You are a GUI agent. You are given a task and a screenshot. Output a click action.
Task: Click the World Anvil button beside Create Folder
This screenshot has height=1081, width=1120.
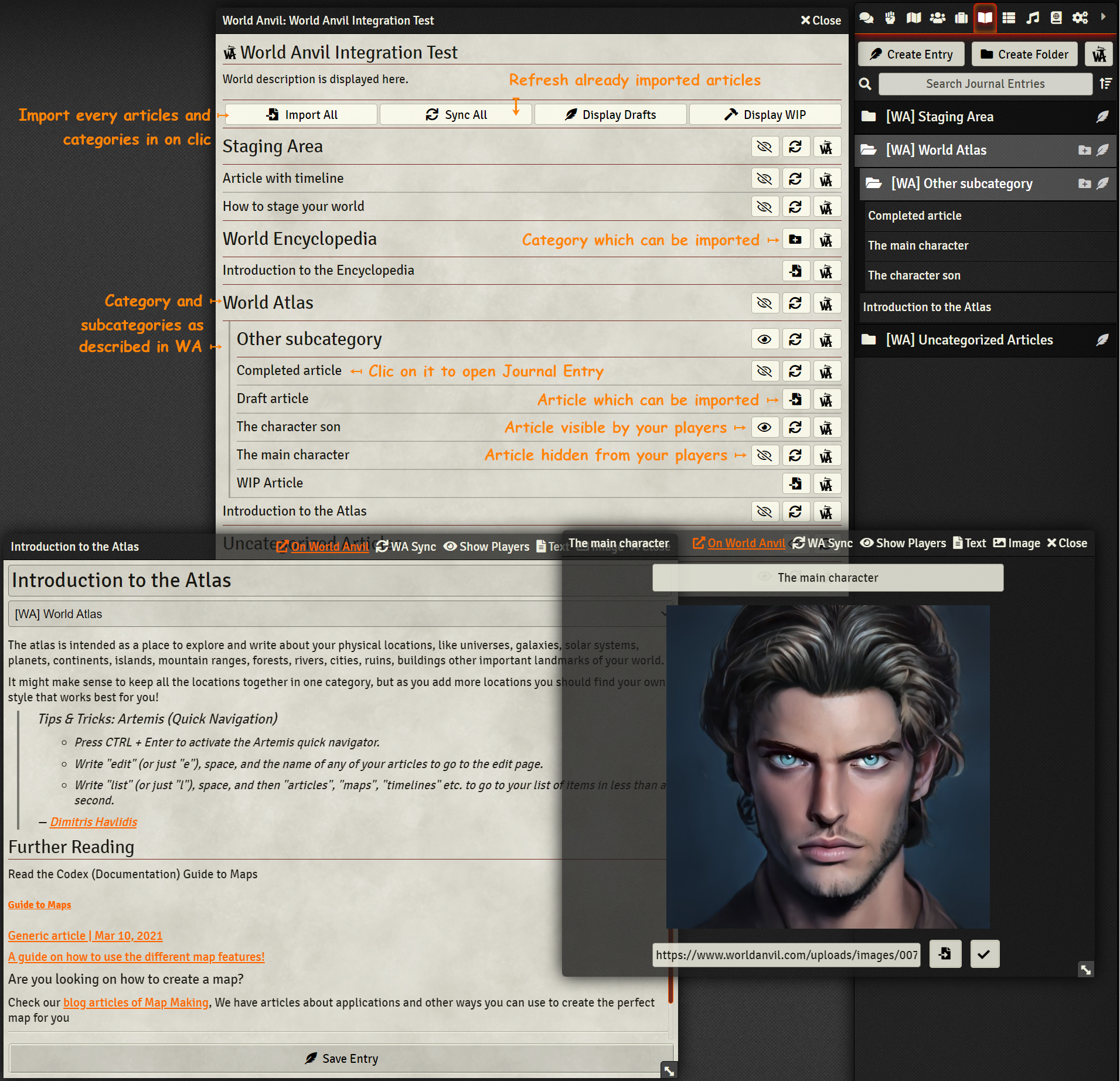coord(1099,54)
